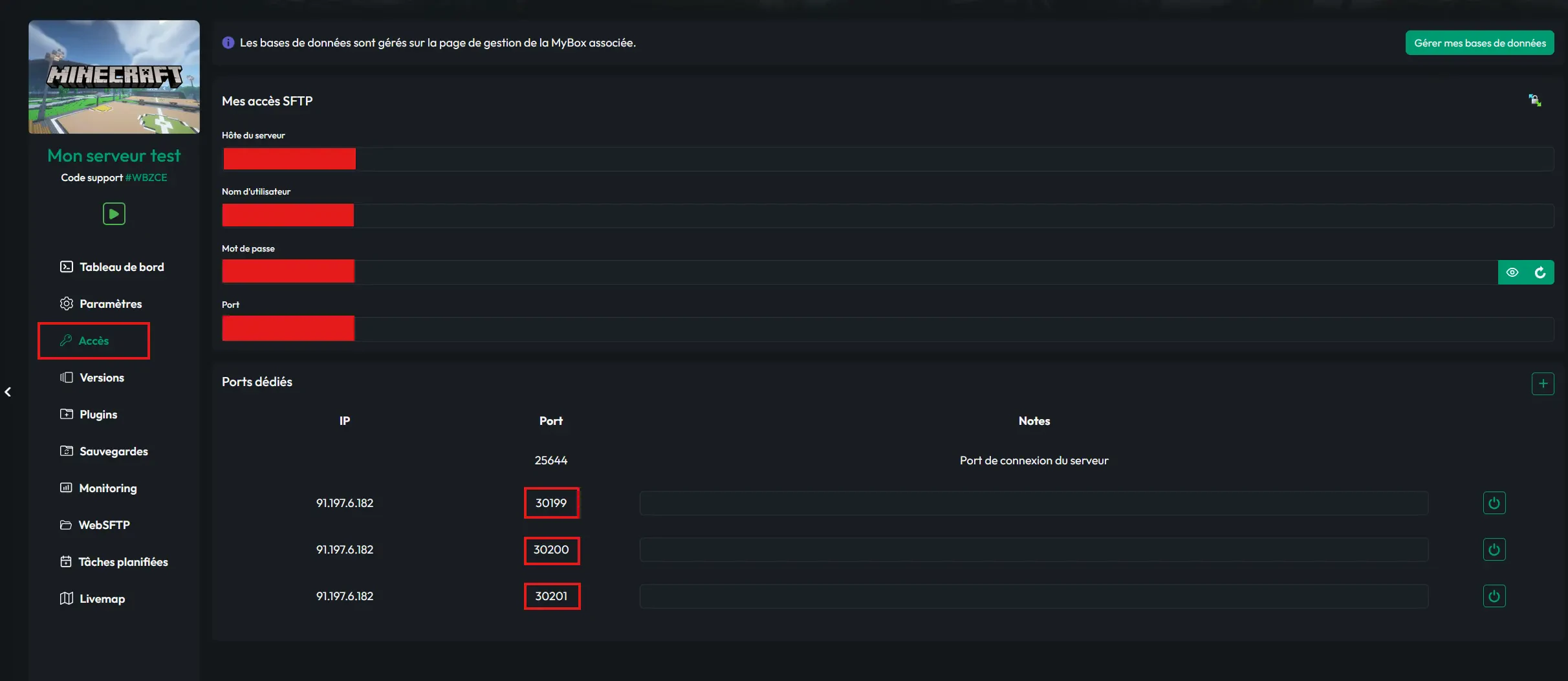
Task: Go to Paramètres section
Action: pos(101,304)
